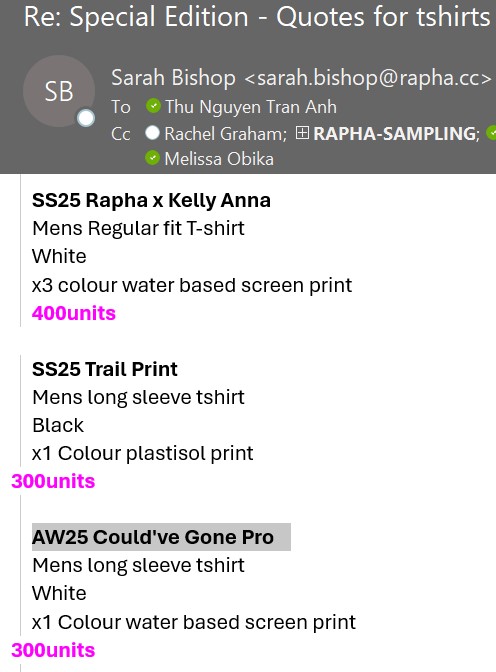Click 300units under Trail Print section
The height and width of the screenshot is (672, 496).
[53, 481]
